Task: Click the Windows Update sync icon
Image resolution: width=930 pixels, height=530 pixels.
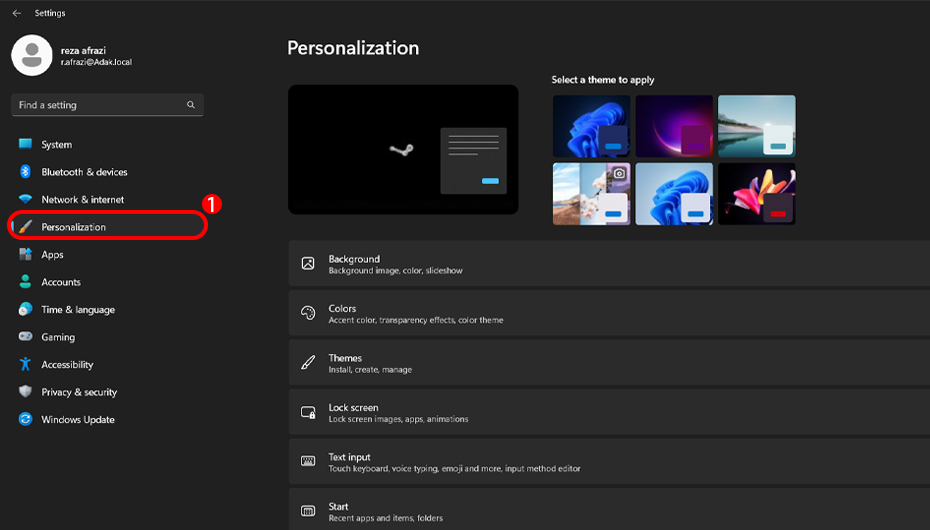Action: [25, 419]
